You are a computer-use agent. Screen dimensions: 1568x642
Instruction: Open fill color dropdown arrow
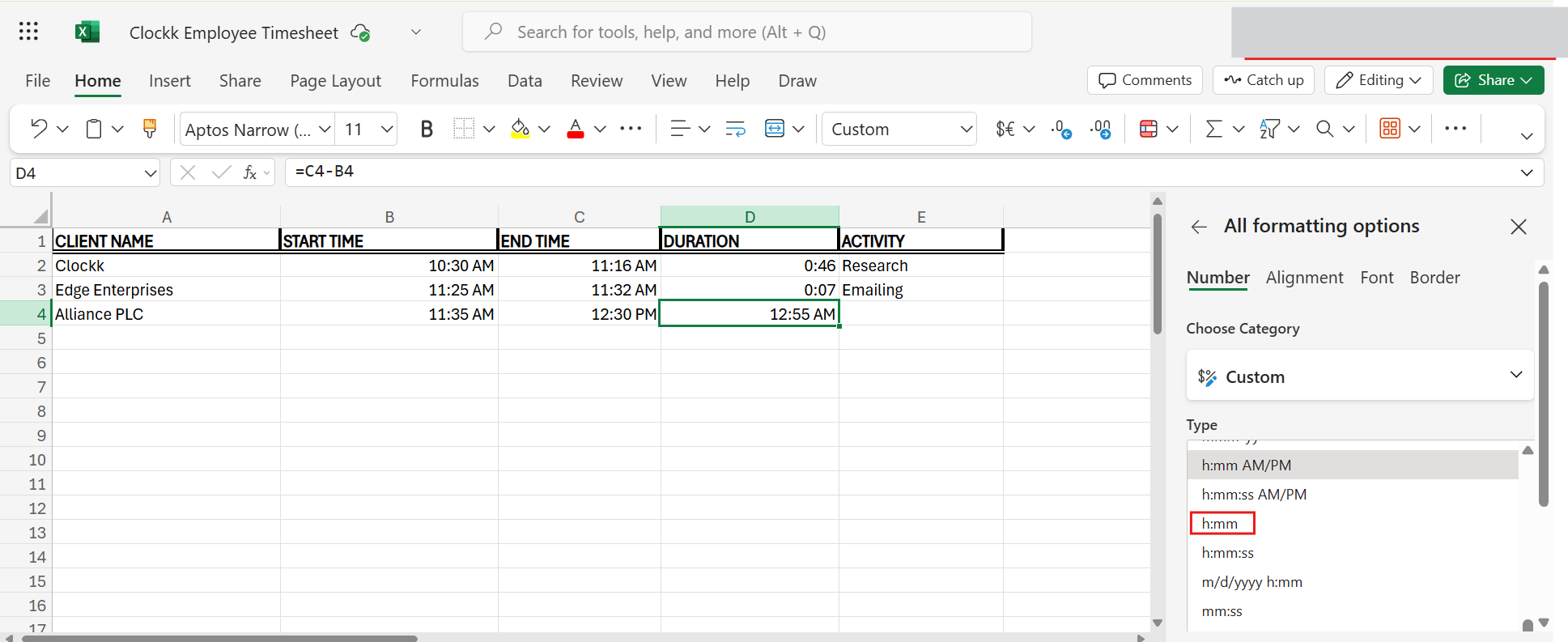(x=544, y=129)
